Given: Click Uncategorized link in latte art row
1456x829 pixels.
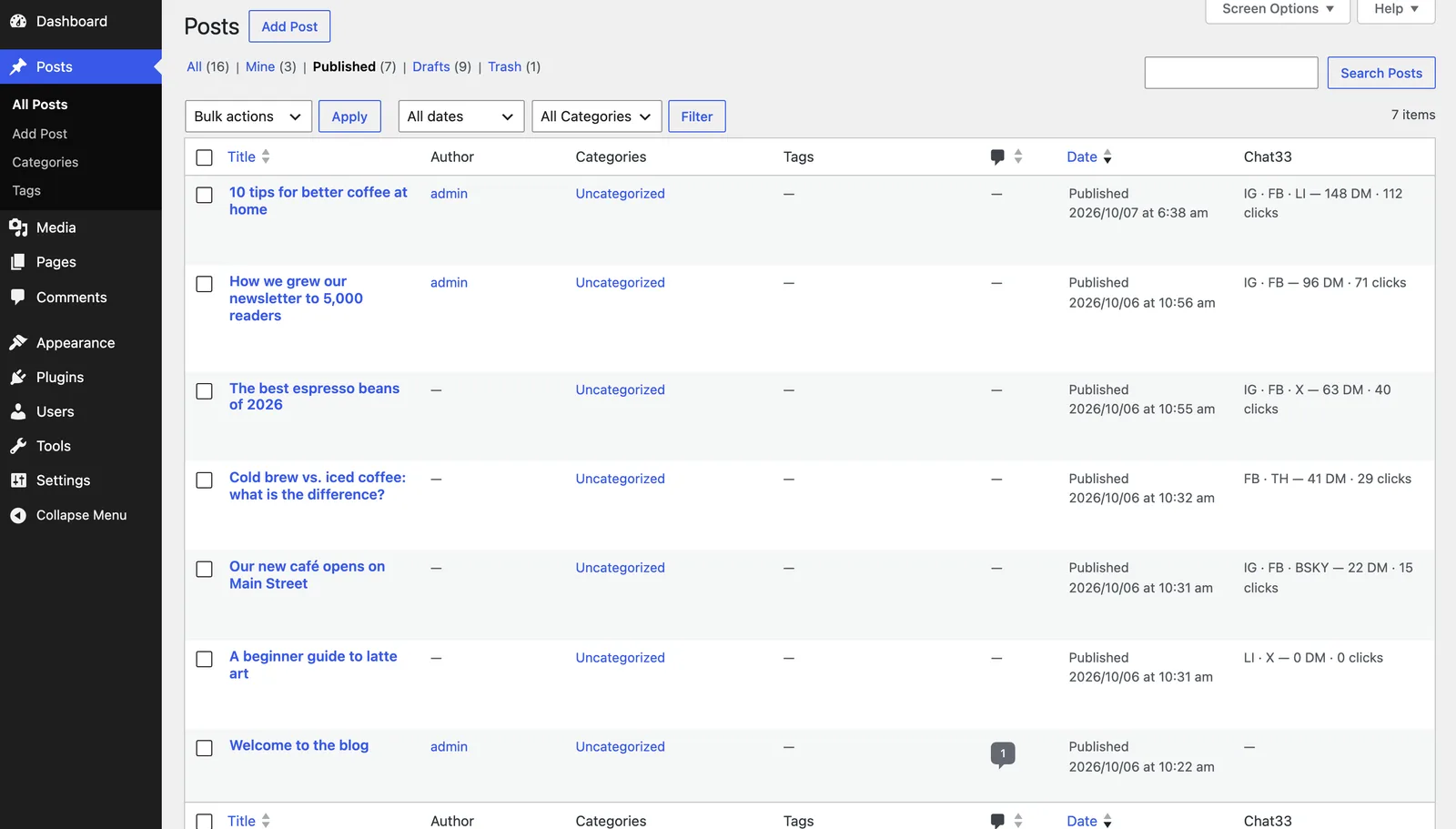Looking at the screenshot, I should click(x=620, y=658).
